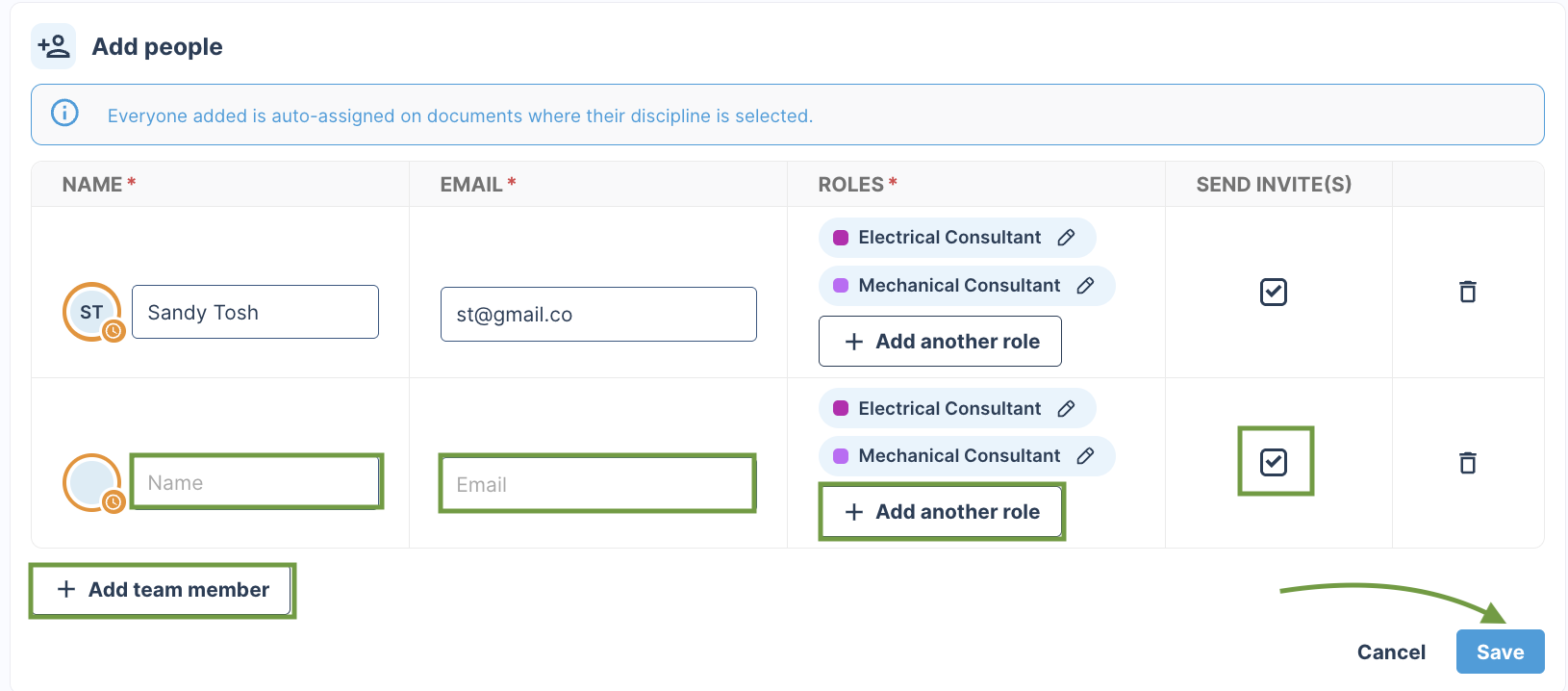Cancel adding people

click(x=1391, y=652)
